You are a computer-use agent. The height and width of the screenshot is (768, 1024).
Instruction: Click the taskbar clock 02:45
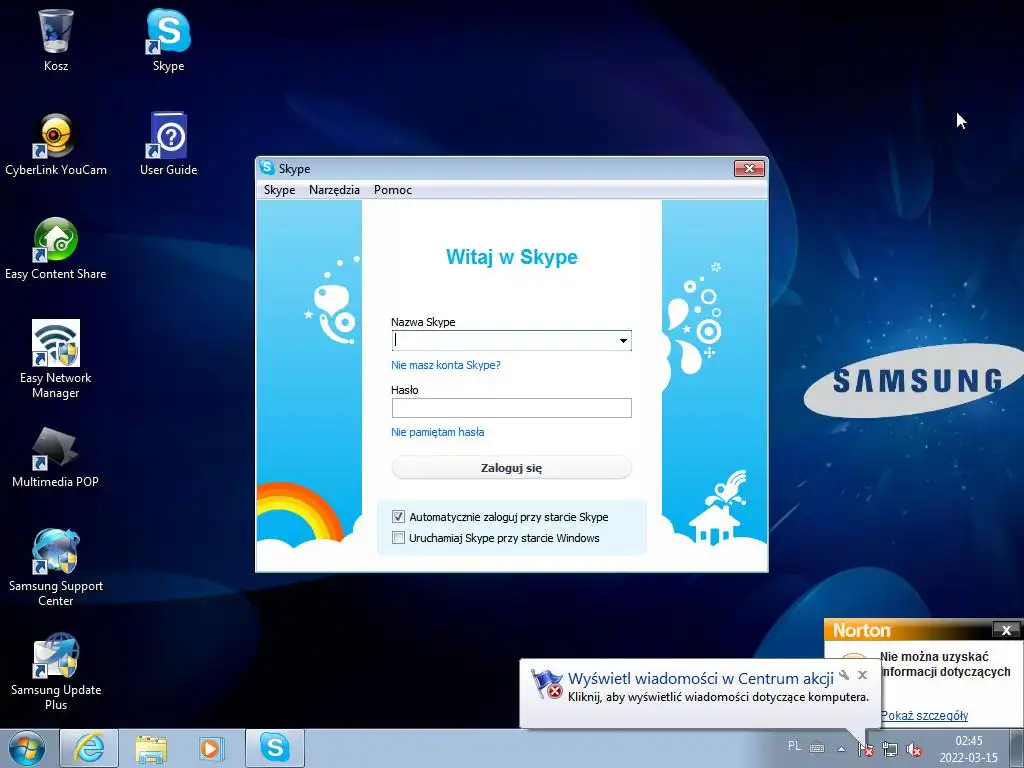tap(968, 741)
